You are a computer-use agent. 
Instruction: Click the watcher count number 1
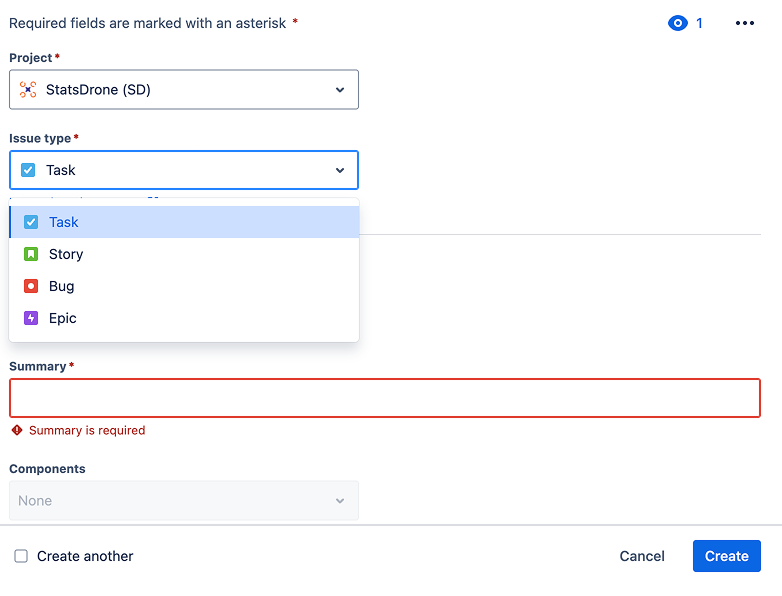pyautogui.click(x=699, y=23)
